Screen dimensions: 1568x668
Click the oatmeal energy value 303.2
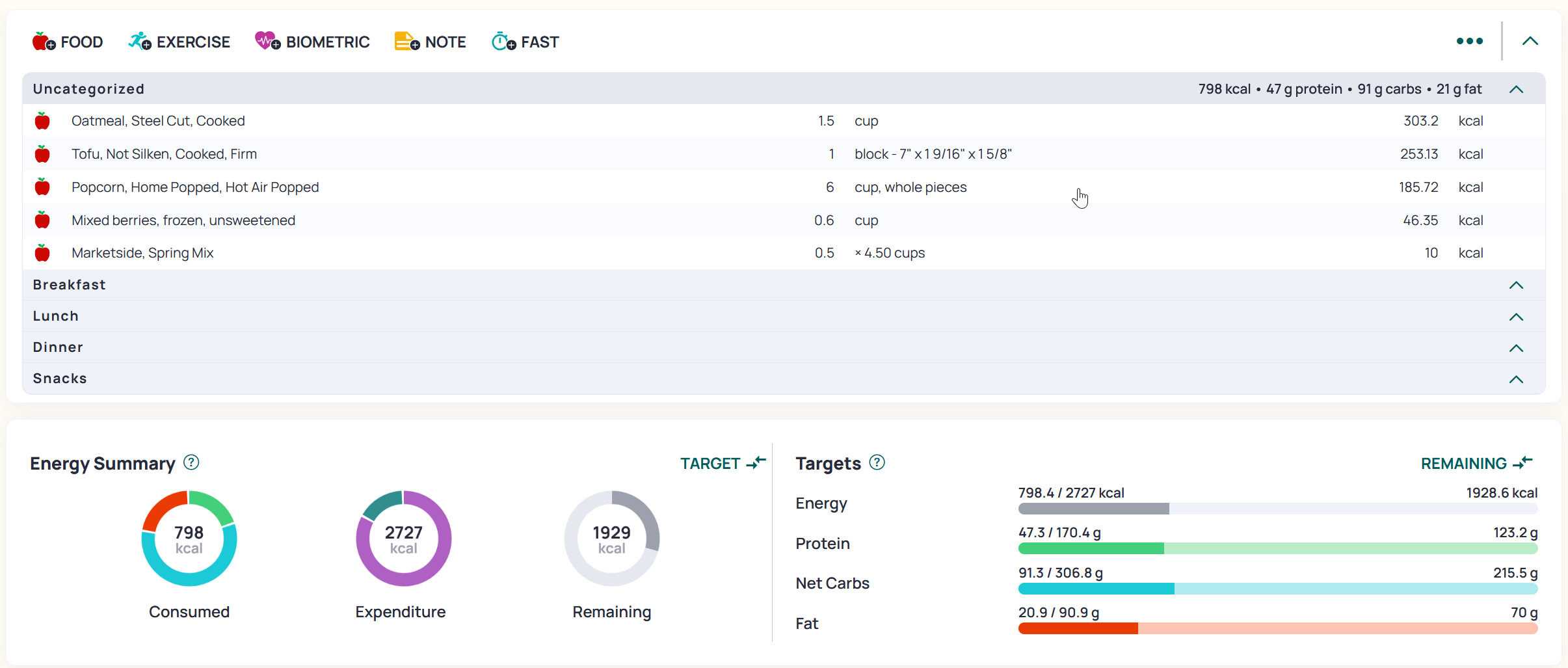(x=1421, y=121)
